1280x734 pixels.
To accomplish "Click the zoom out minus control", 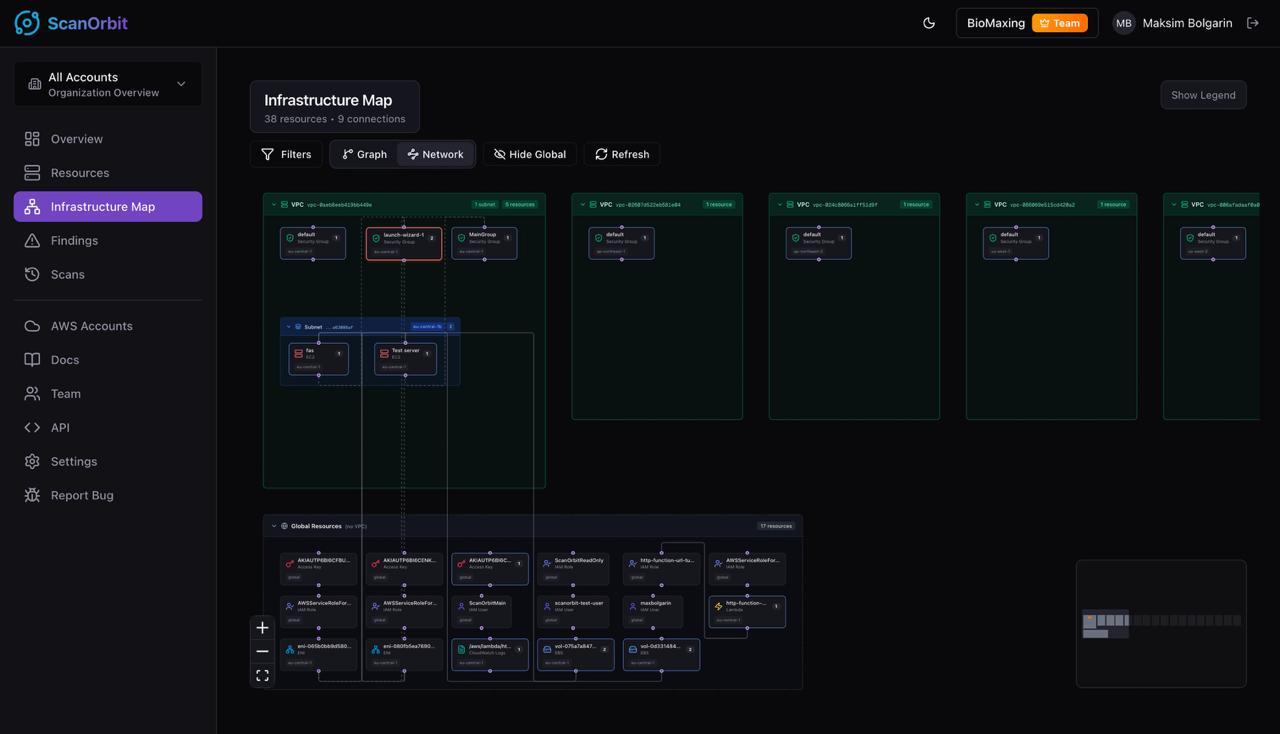I will point(262,651).
